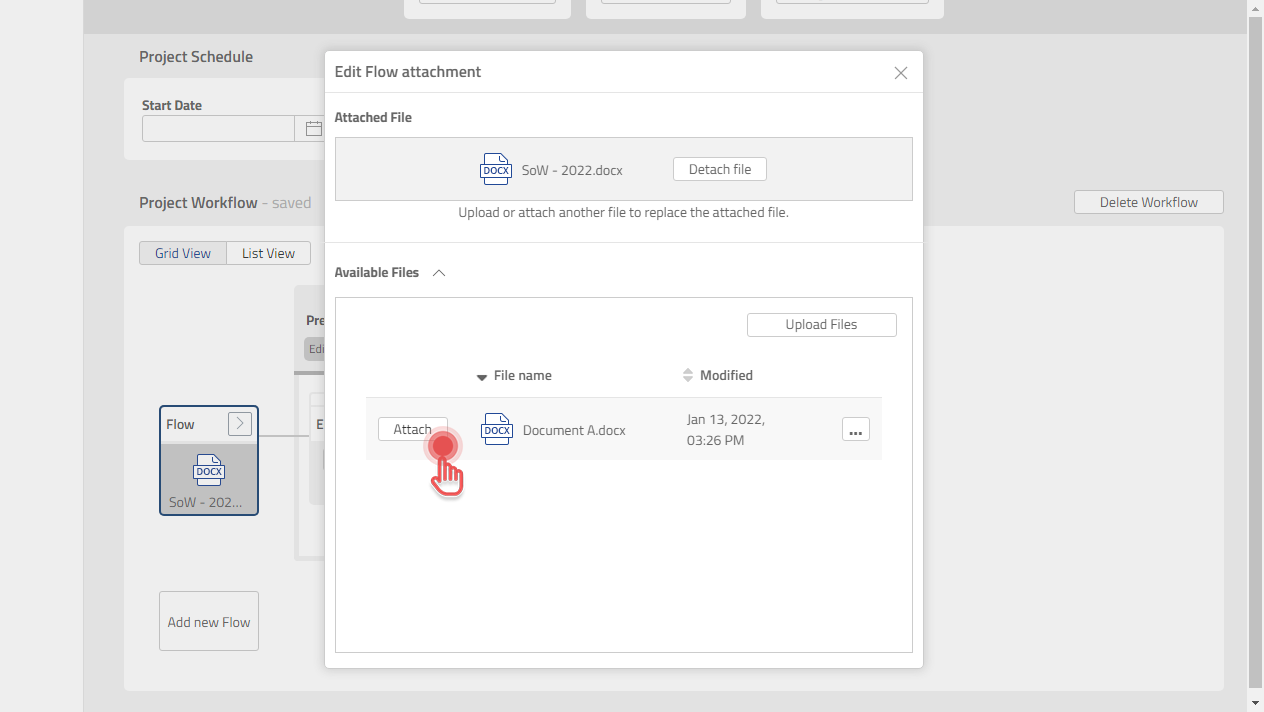Click the scrollbar down arrow
This screenshot has height=712, width=1264.
1256,701
